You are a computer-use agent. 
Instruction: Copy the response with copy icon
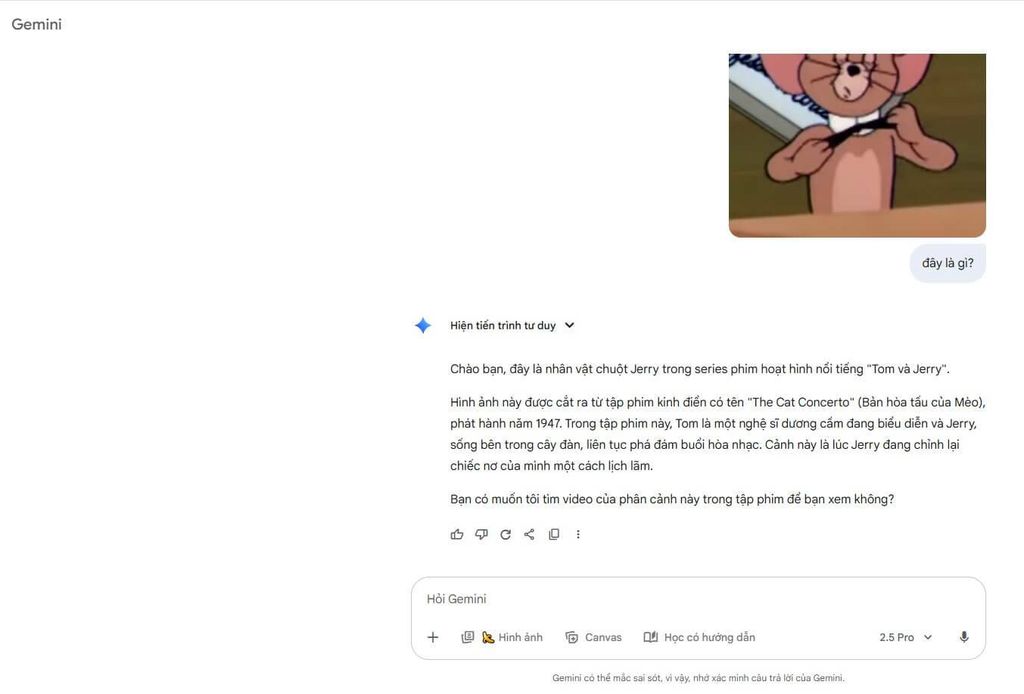tap(554, 535)
